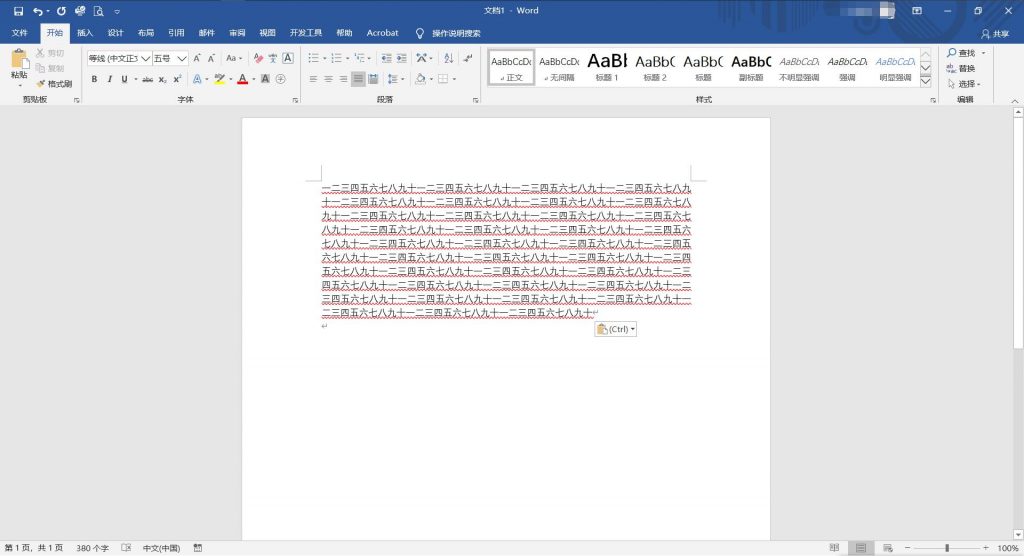
Task: Expand the styles gallery with the More arrow
Action: click(x=925, y=82)
